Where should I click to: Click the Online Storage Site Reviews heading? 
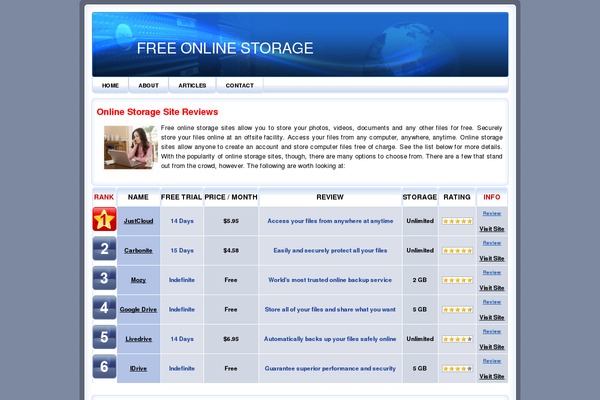[157, 112]
